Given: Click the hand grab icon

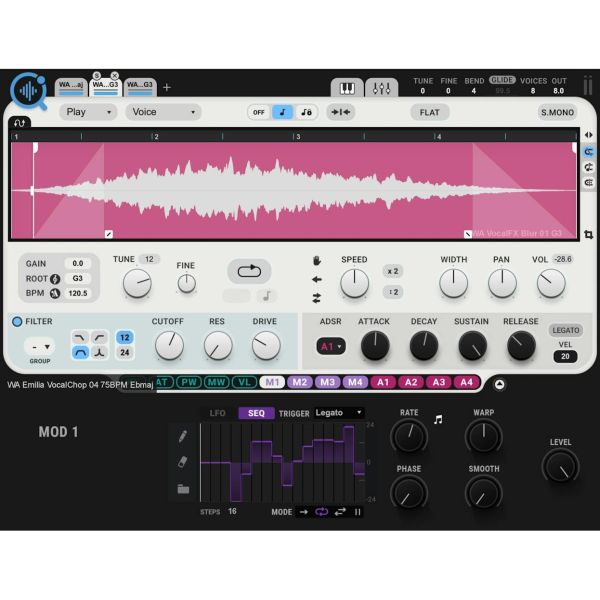Looking at the screenshot, I should [317, 261].
